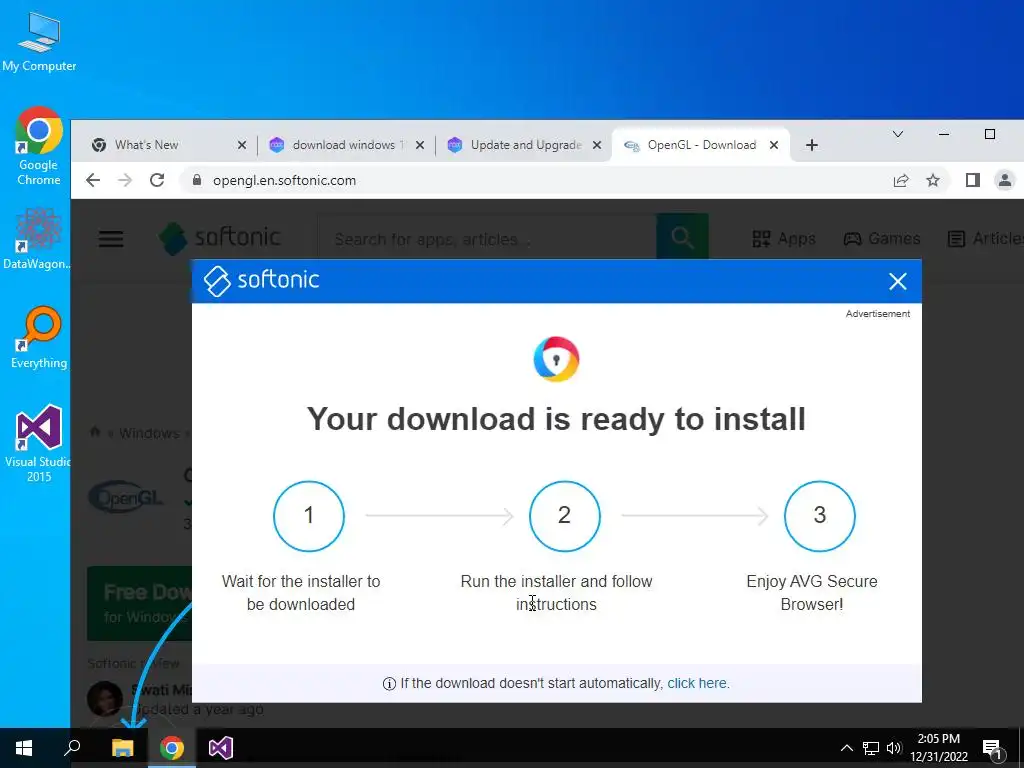Launch Everything search desktop shortcut
The width and height of the screenshot is (1024, 768).
[39, 338]
